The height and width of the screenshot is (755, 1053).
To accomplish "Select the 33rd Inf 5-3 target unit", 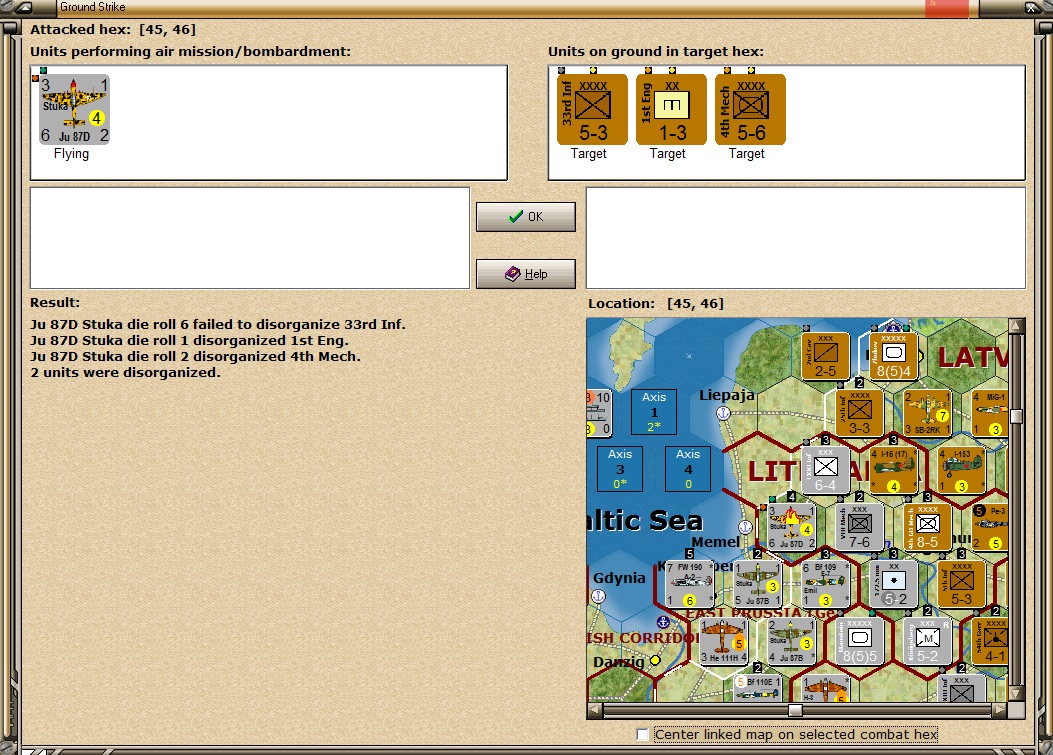I will pyautogui.click(x=592, y=109).
